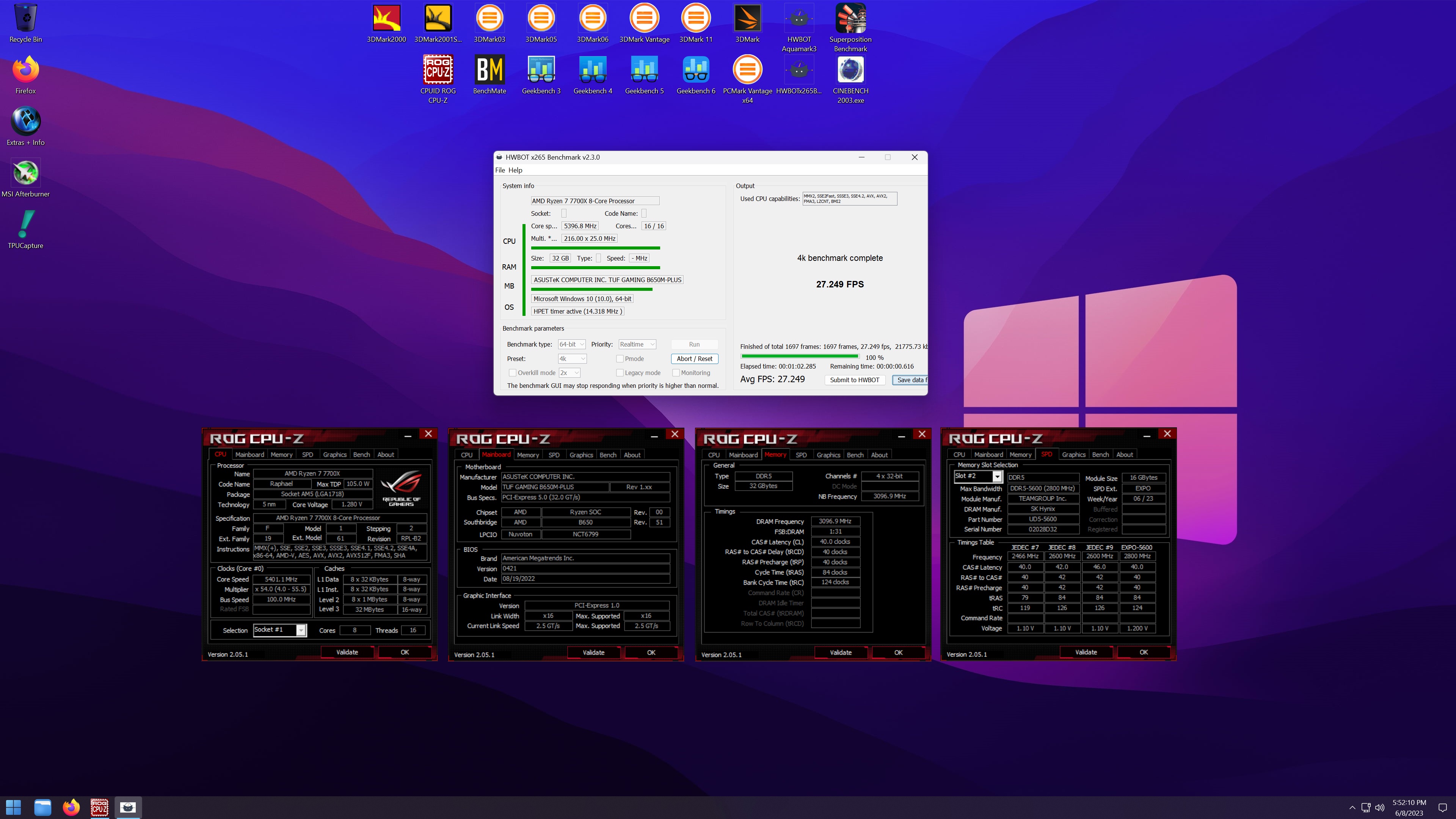Viewport: 1456px width, 819px height.
Task: Click the green MB status bar
Action: tap(591, 289)
